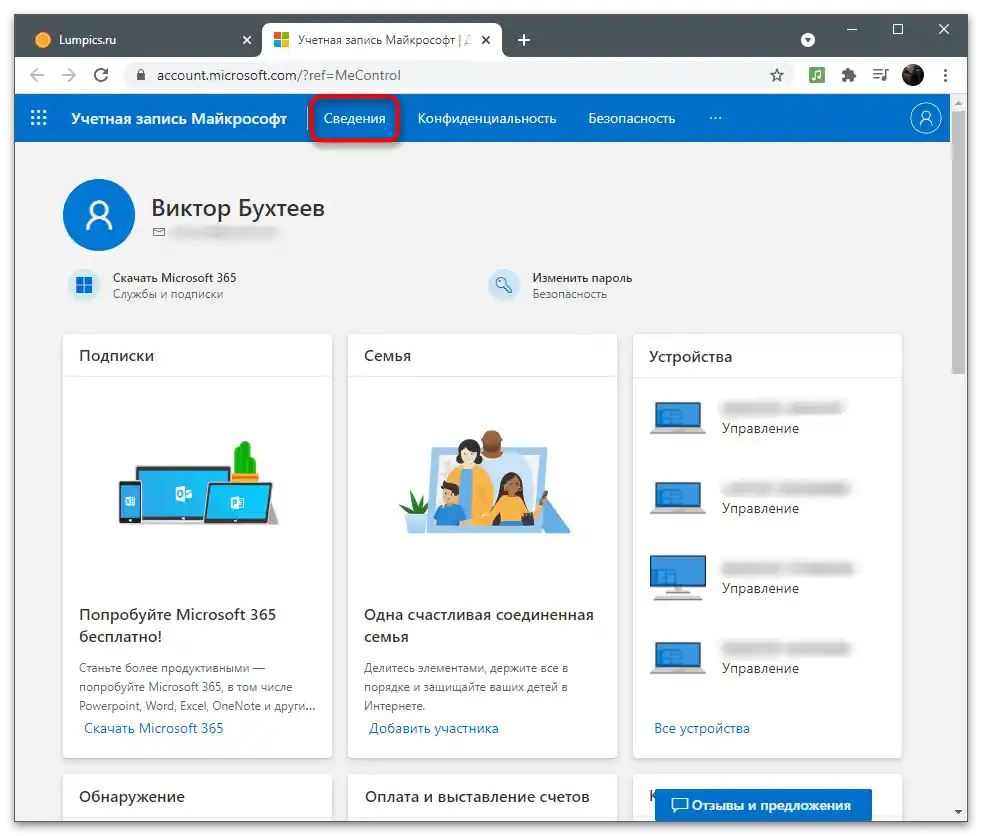Screen dimensions: 982x836
Task: Go back to previous page
Action: point(37,75)
